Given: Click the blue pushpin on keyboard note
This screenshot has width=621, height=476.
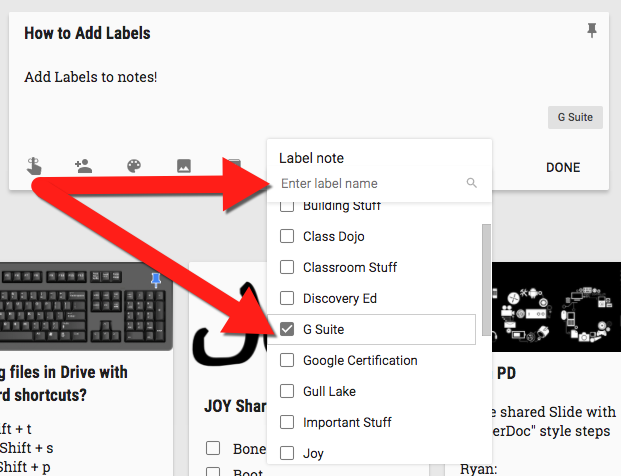Looking at the screenshot, I should (x=156, y=279).
